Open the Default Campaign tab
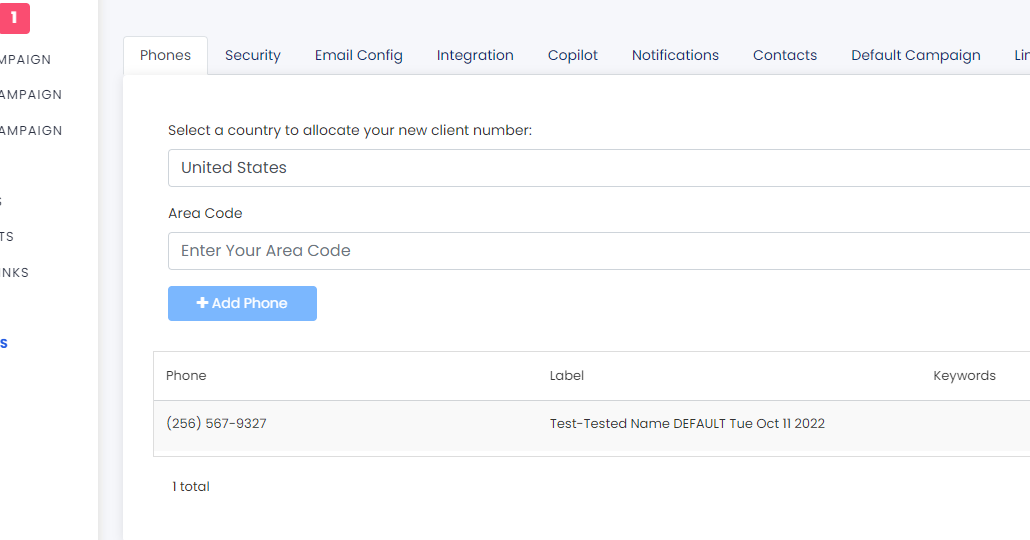This screenshot has width=1030, height=540. (916, 55)
